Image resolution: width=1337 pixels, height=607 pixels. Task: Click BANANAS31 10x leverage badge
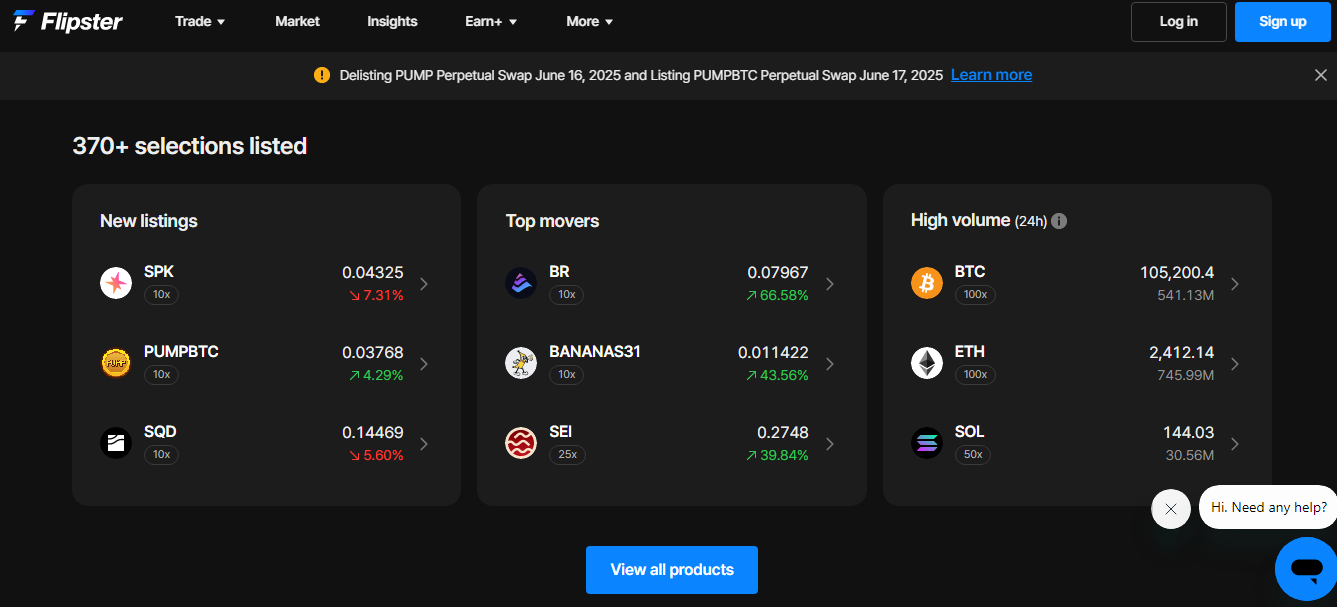click(x=566, y=375)
